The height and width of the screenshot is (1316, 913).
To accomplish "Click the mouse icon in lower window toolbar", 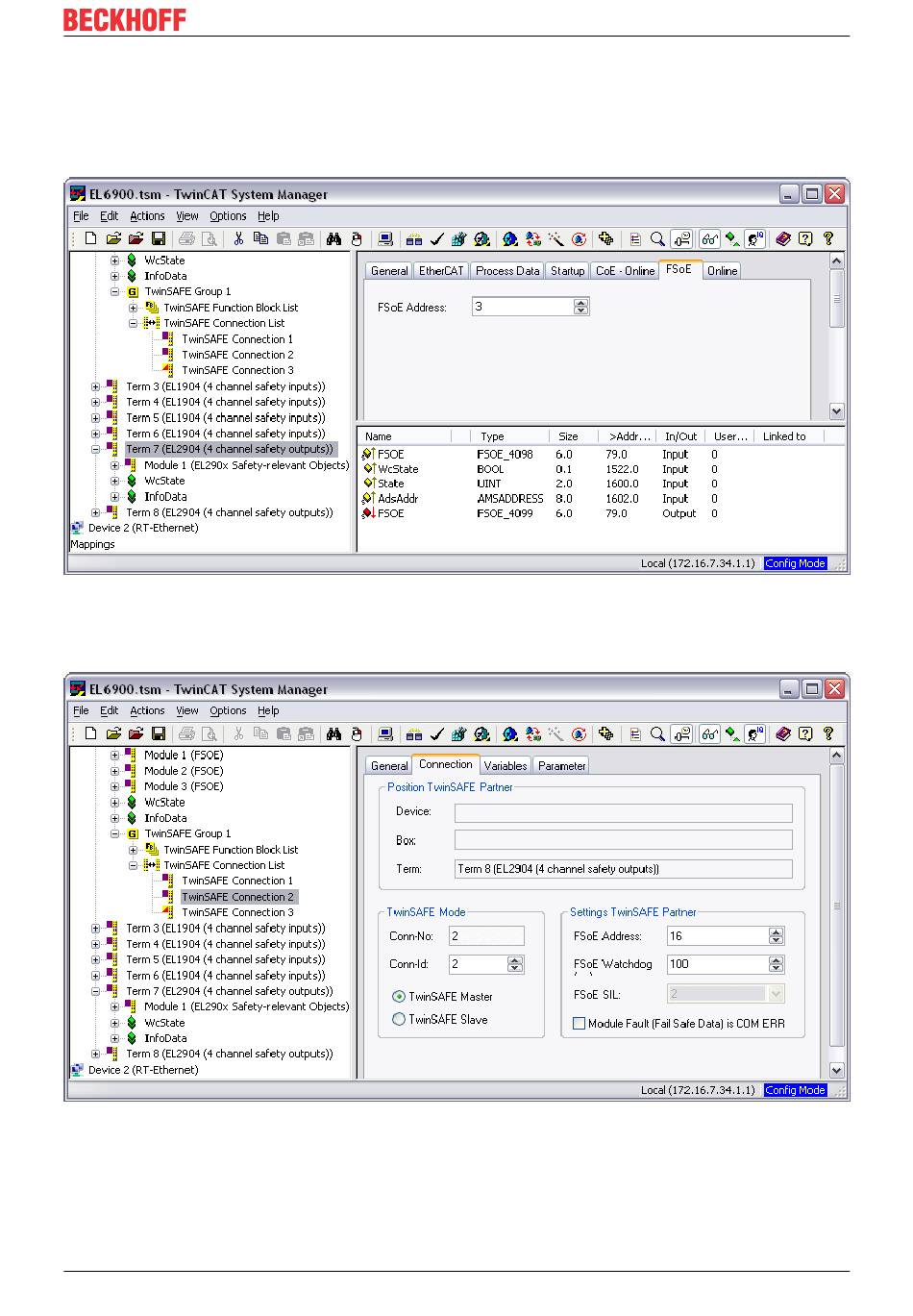I will [357, 733].
